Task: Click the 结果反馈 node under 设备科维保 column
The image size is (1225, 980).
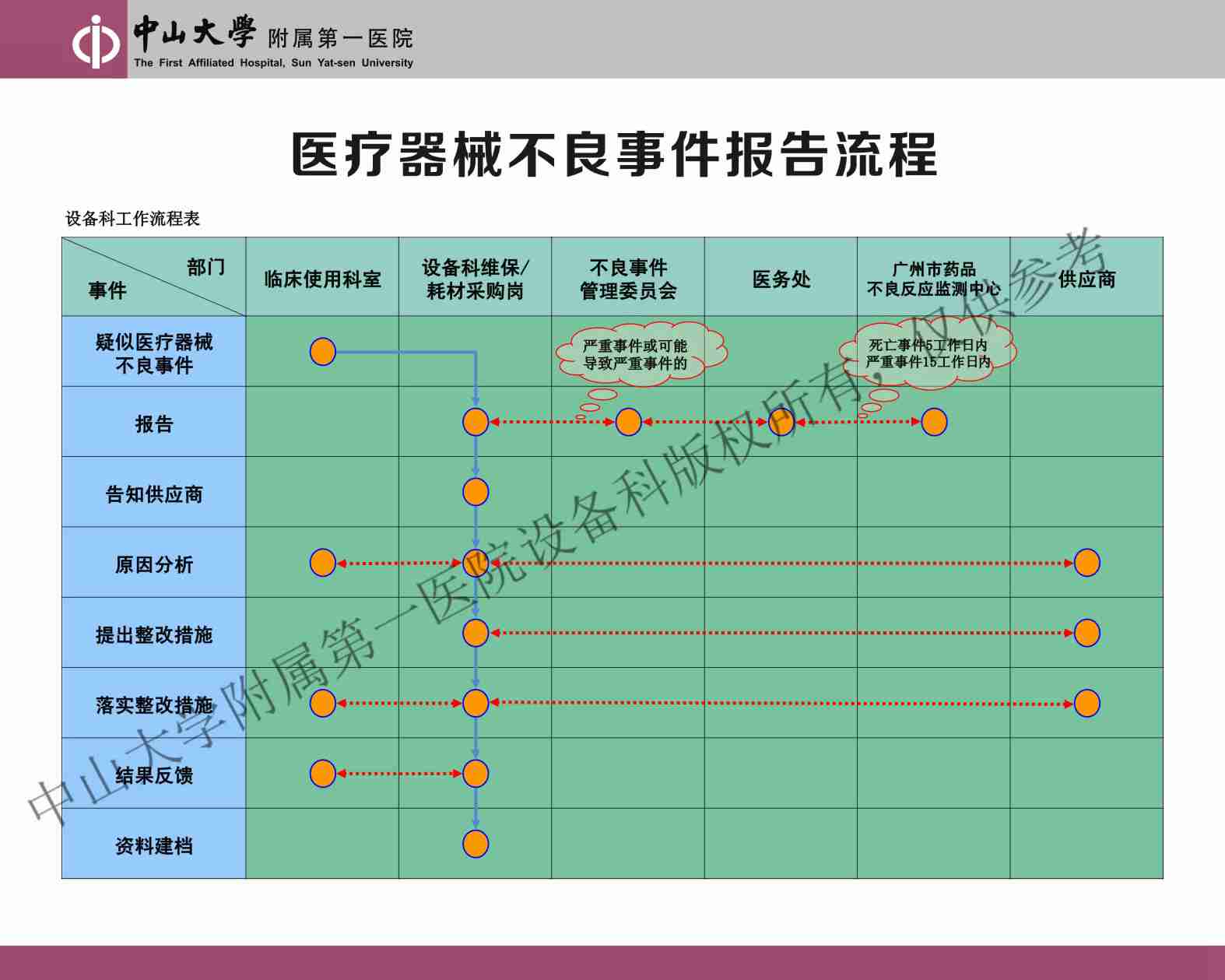Action: tap(476, 774)
